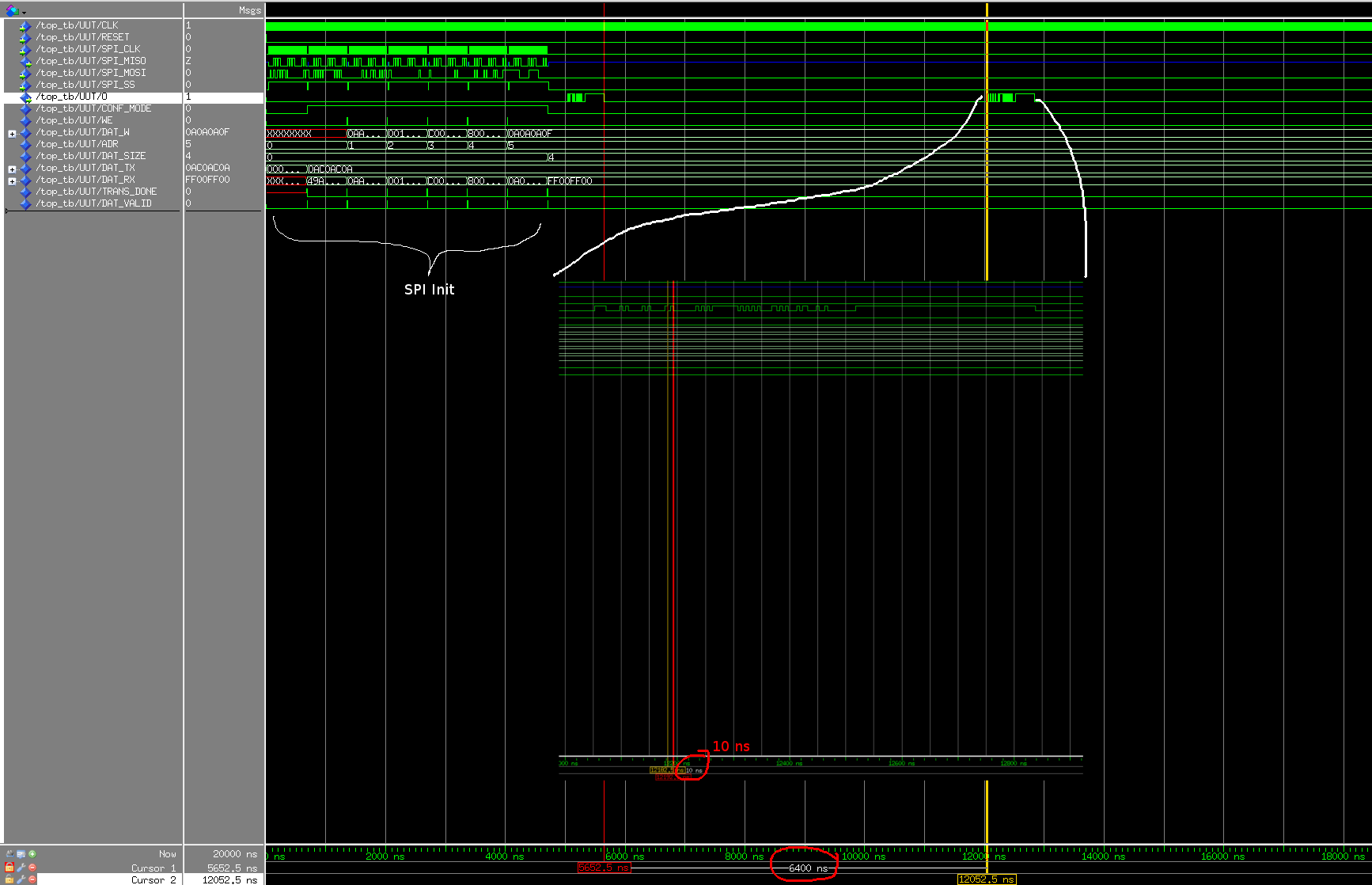The image size is (1372, 885).
Task: Click the diamond icon of the DAT_TX bus
Action: click(x=25, y=168)
